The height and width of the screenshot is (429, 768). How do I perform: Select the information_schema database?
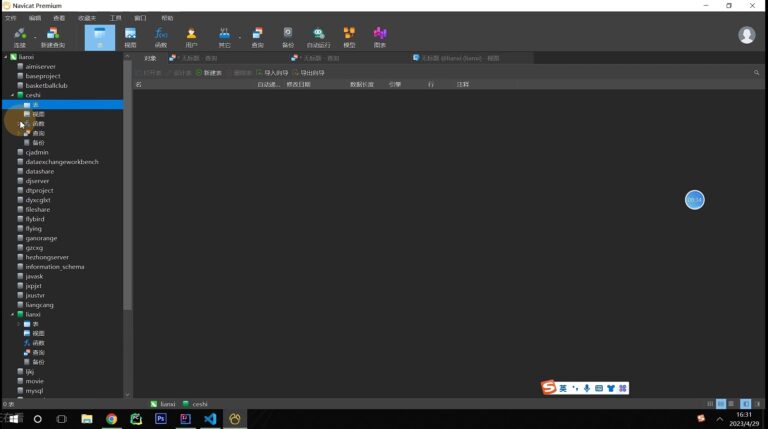click(x=55, y=267)
